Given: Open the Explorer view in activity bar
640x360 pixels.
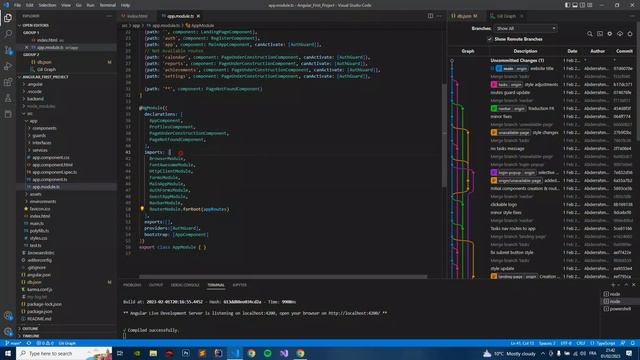Looking at the screenshot, I should coord(8,18).
